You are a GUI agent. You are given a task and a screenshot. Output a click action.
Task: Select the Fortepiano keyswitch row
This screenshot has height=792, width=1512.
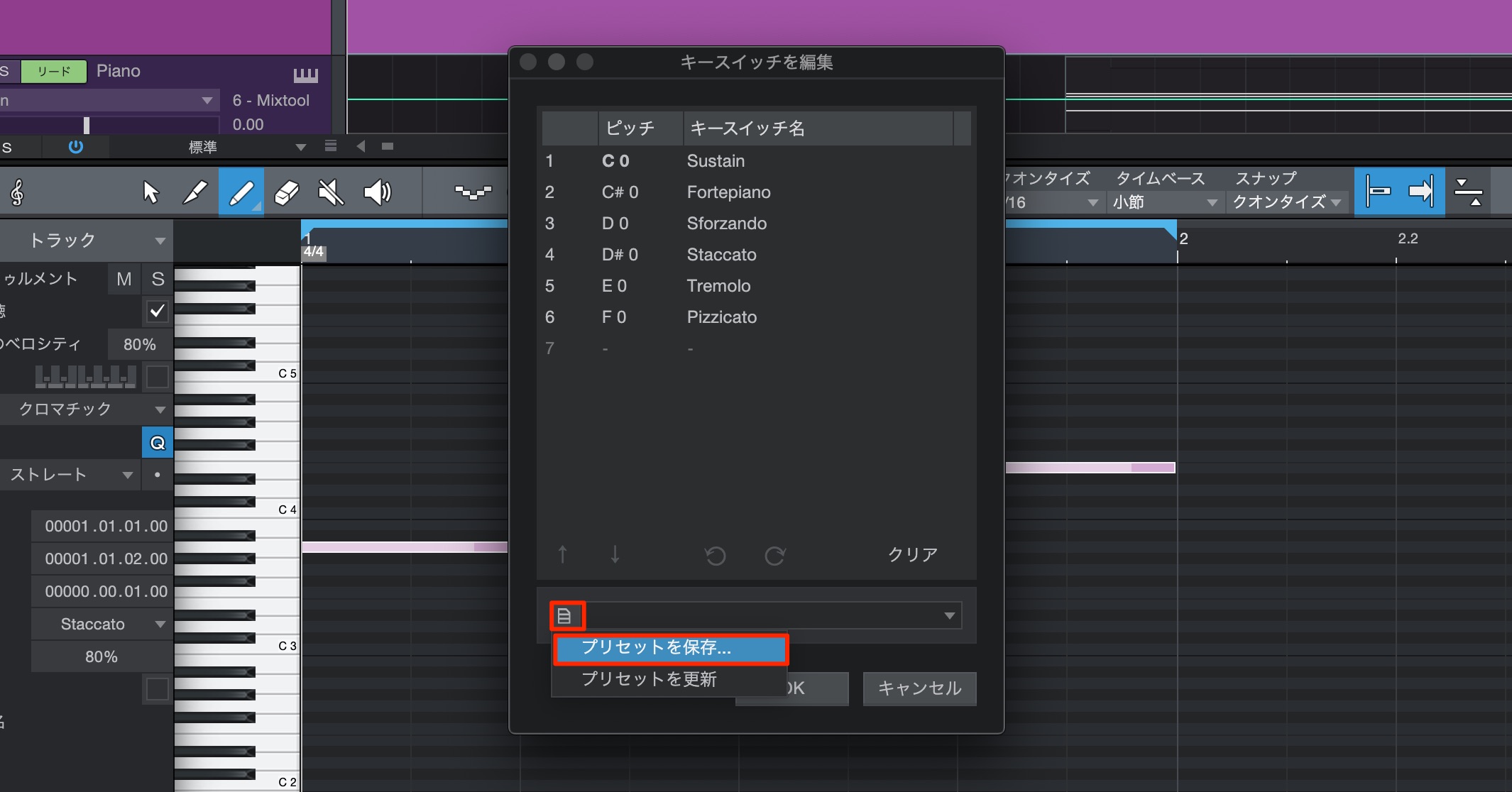coord(755,192)
